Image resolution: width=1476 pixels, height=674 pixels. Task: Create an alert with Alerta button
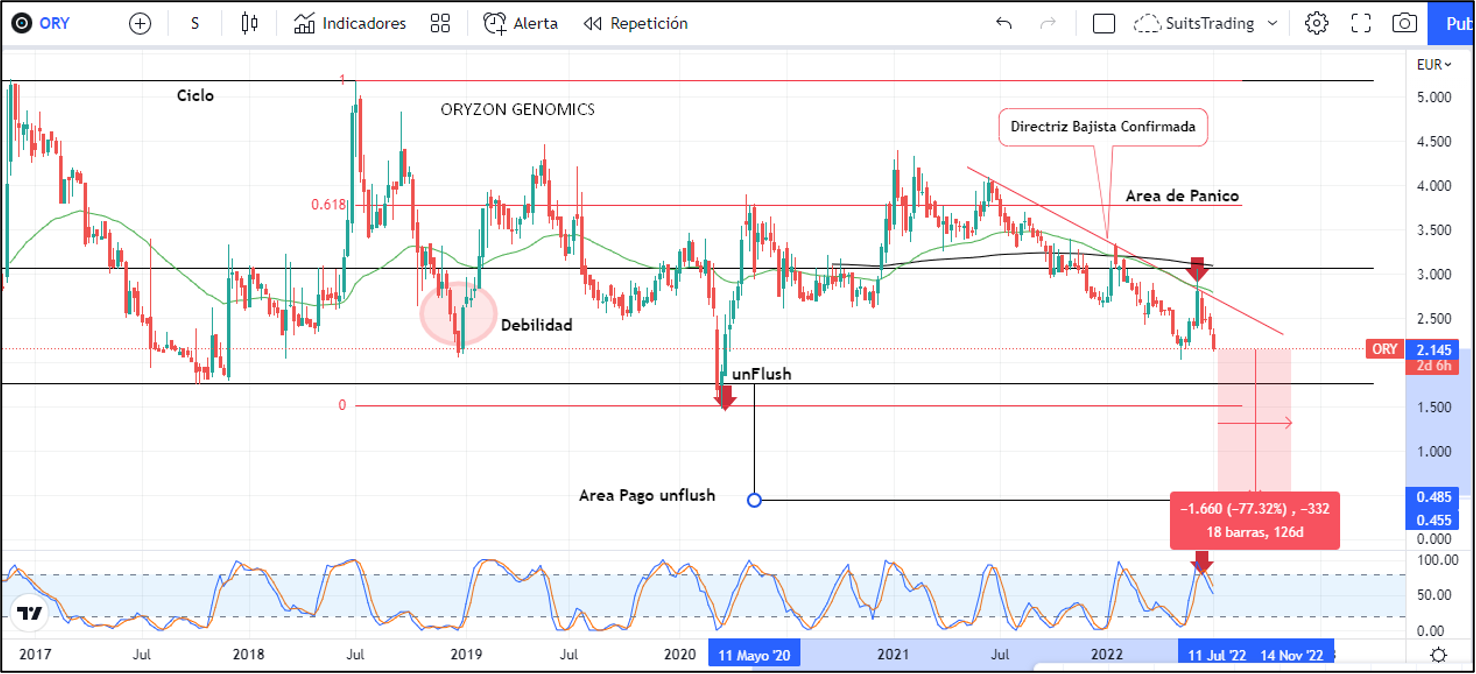click(520, 23)
